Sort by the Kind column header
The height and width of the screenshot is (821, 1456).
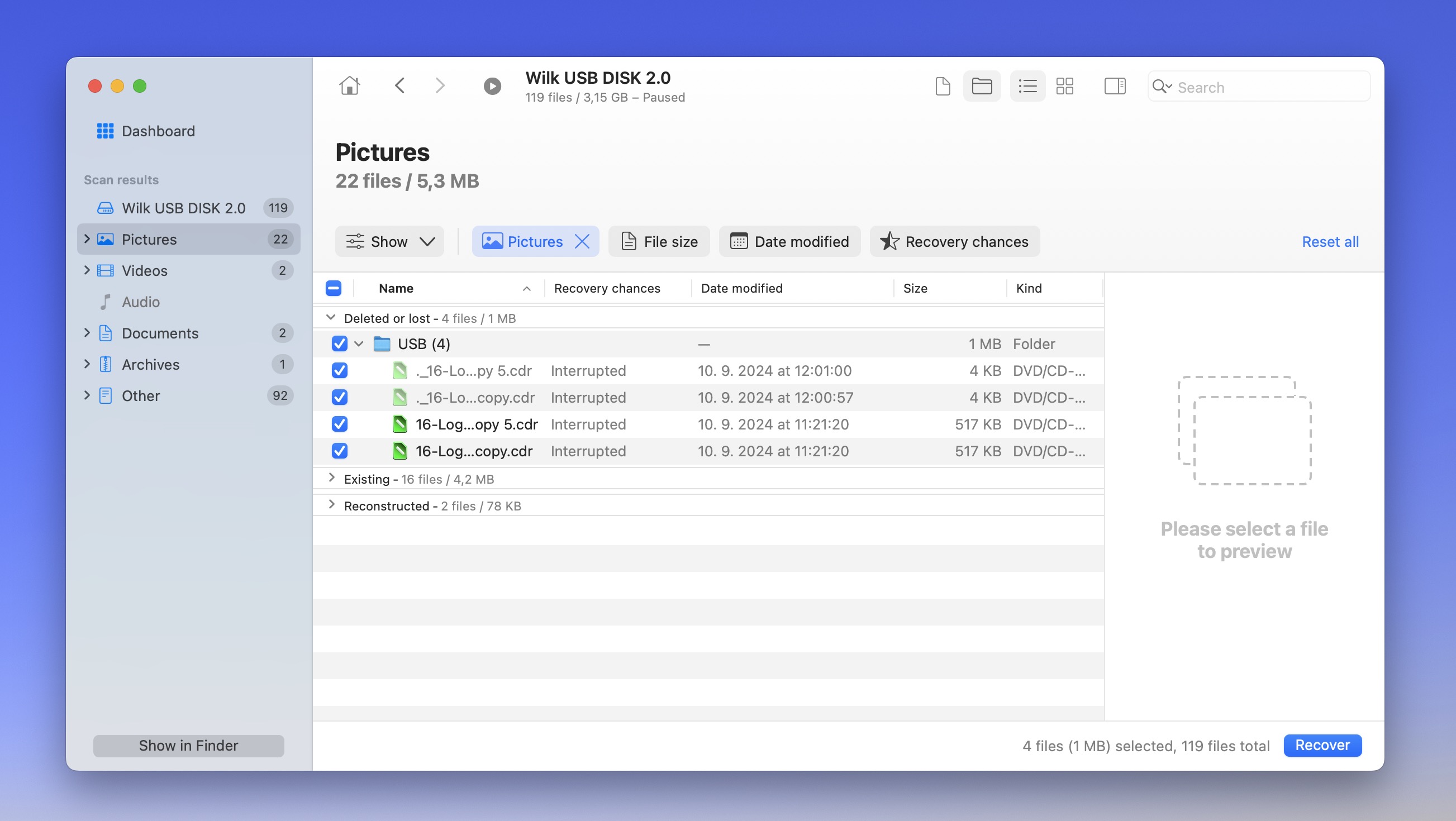[1055, 288]
